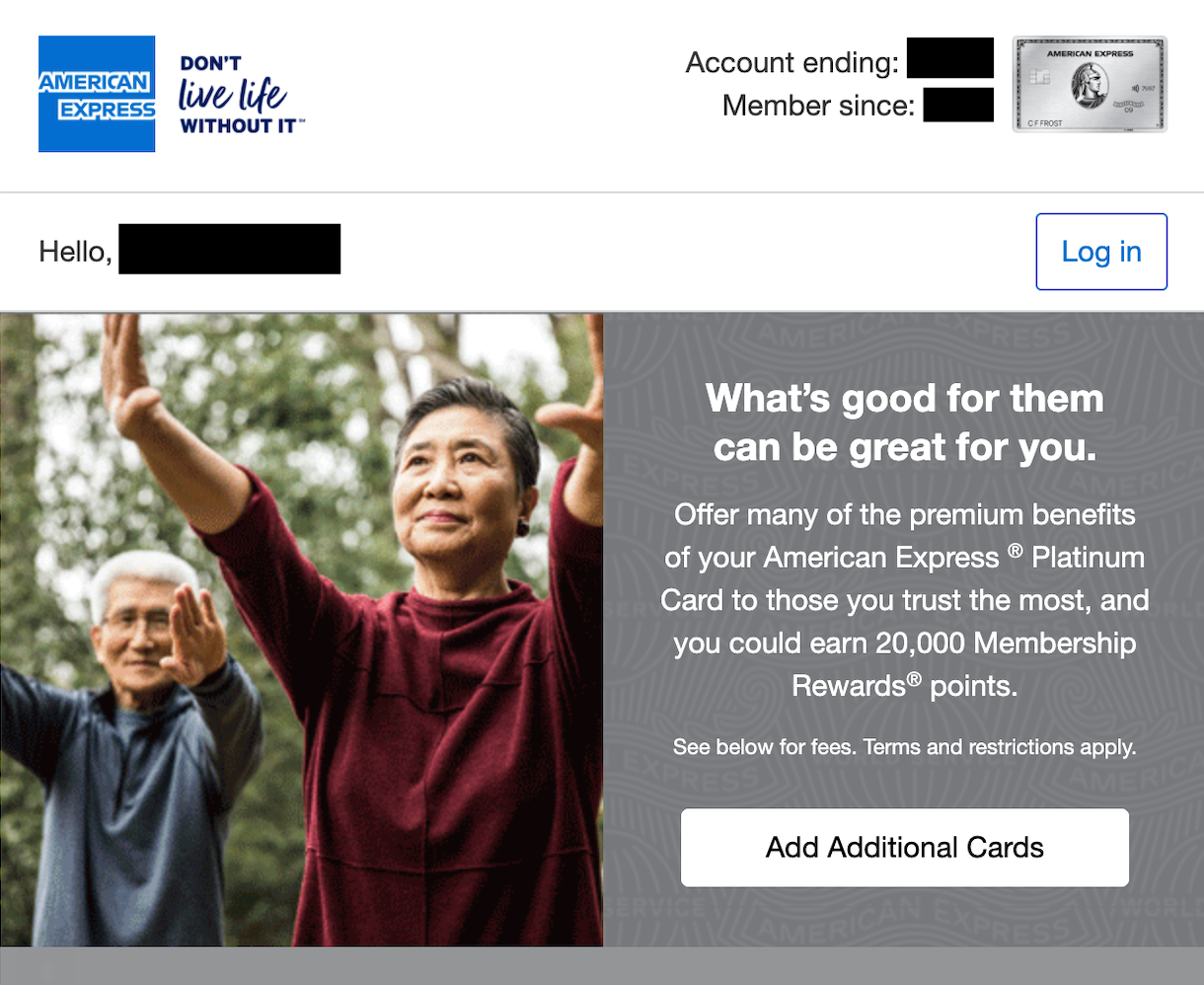Click the Log in button
The width and height of the screenshot is (1204, 985).
point(1101,252)
